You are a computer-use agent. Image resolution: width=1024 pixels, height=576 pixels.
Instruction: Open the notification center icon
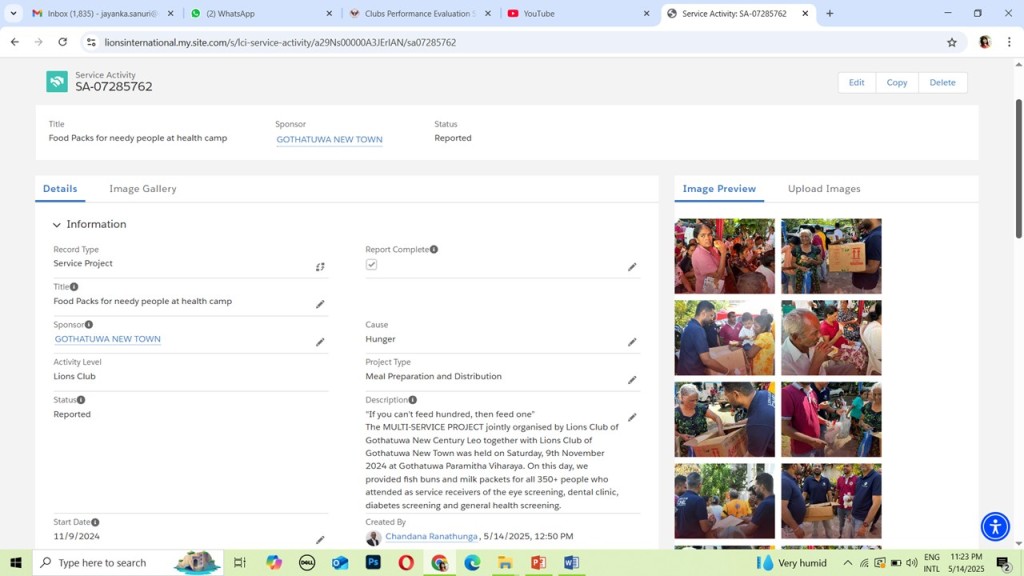[1003, 562]
